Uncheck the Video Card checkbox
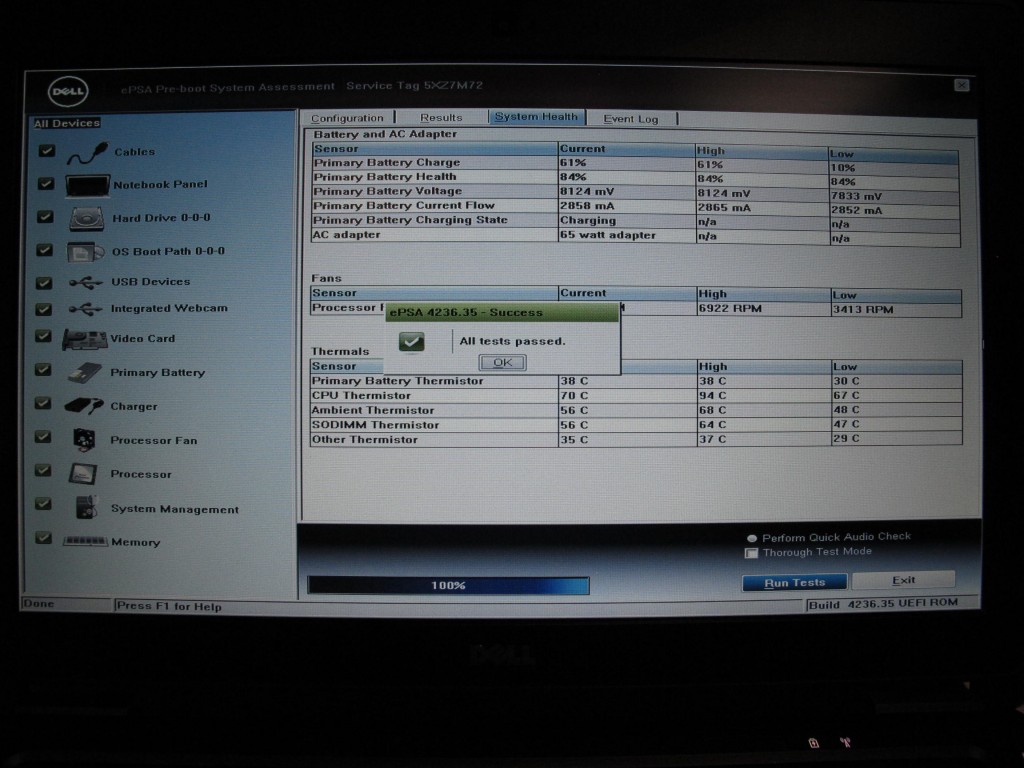The width and height of the screenshot is (1024, 768). (x=43, y=336)
